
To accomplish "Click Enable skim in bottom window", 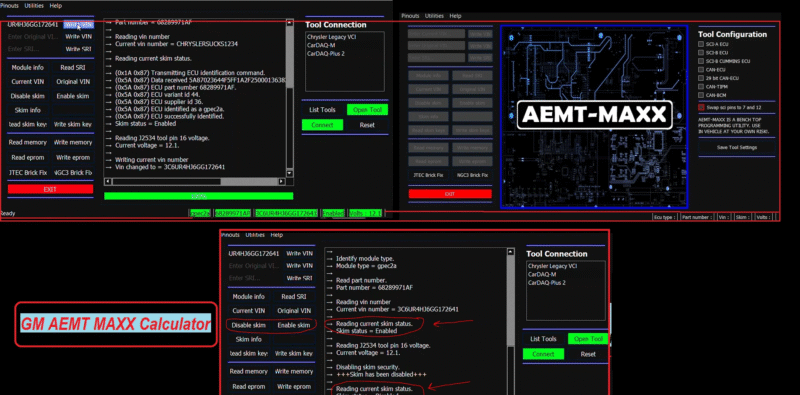I will 294,325.
